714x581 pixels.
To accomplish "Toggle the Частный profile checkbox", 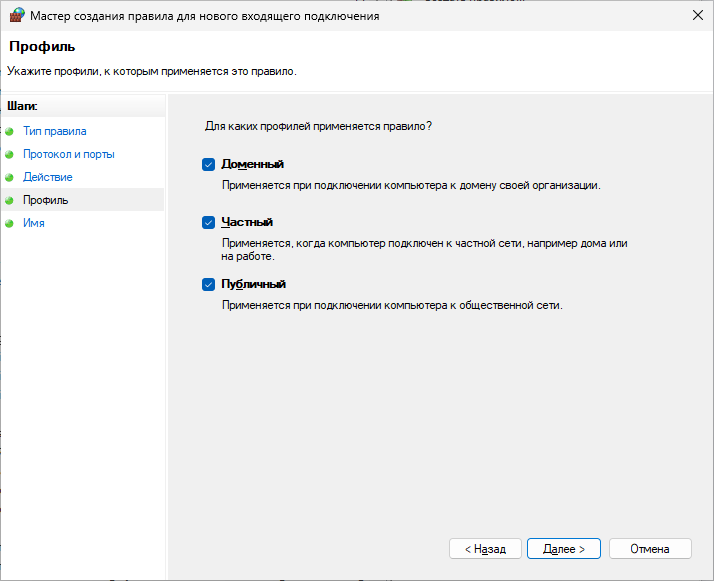I will tap(209, 223).
